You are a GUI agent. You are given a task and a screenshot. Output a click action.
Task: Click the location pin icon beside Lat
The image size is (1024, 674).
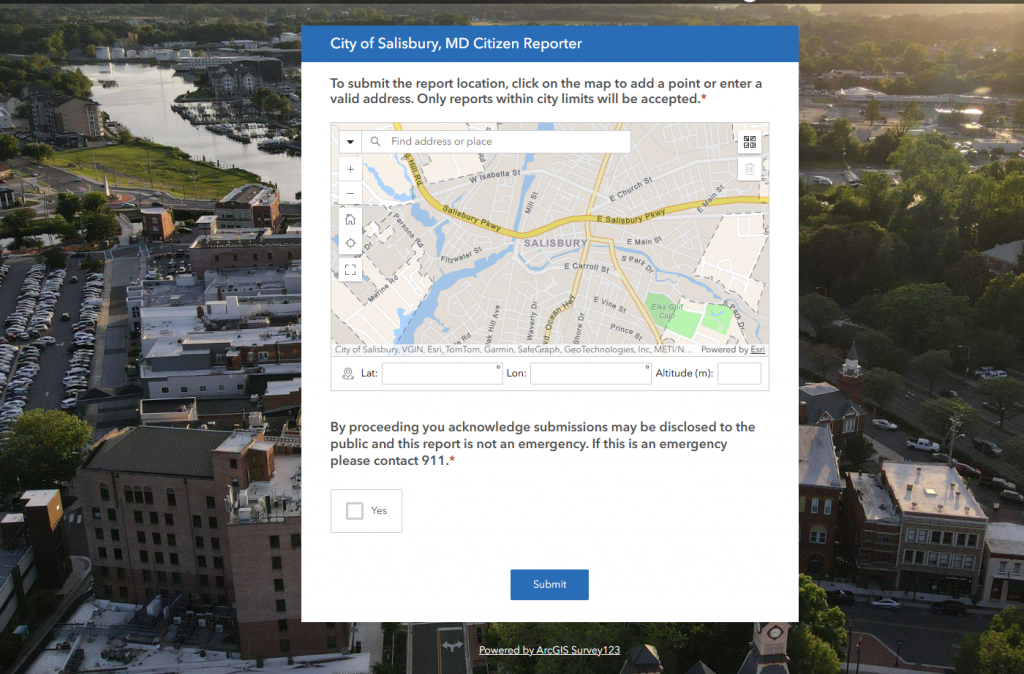coord(347,374)
